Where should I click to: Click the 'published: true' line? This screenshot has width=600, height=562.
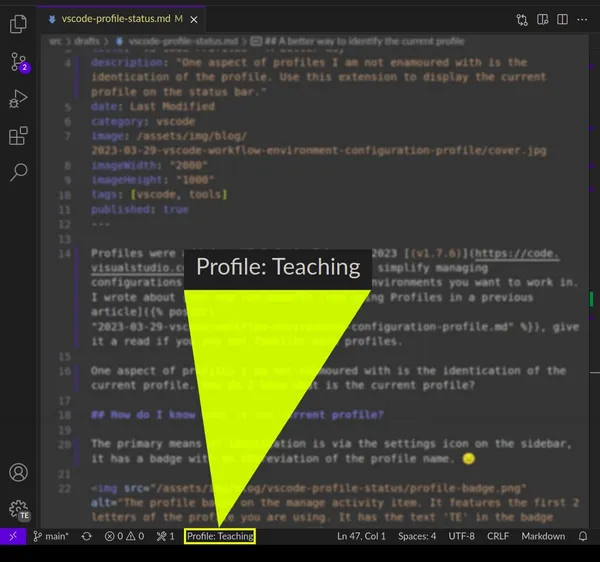tap(140, 210)
